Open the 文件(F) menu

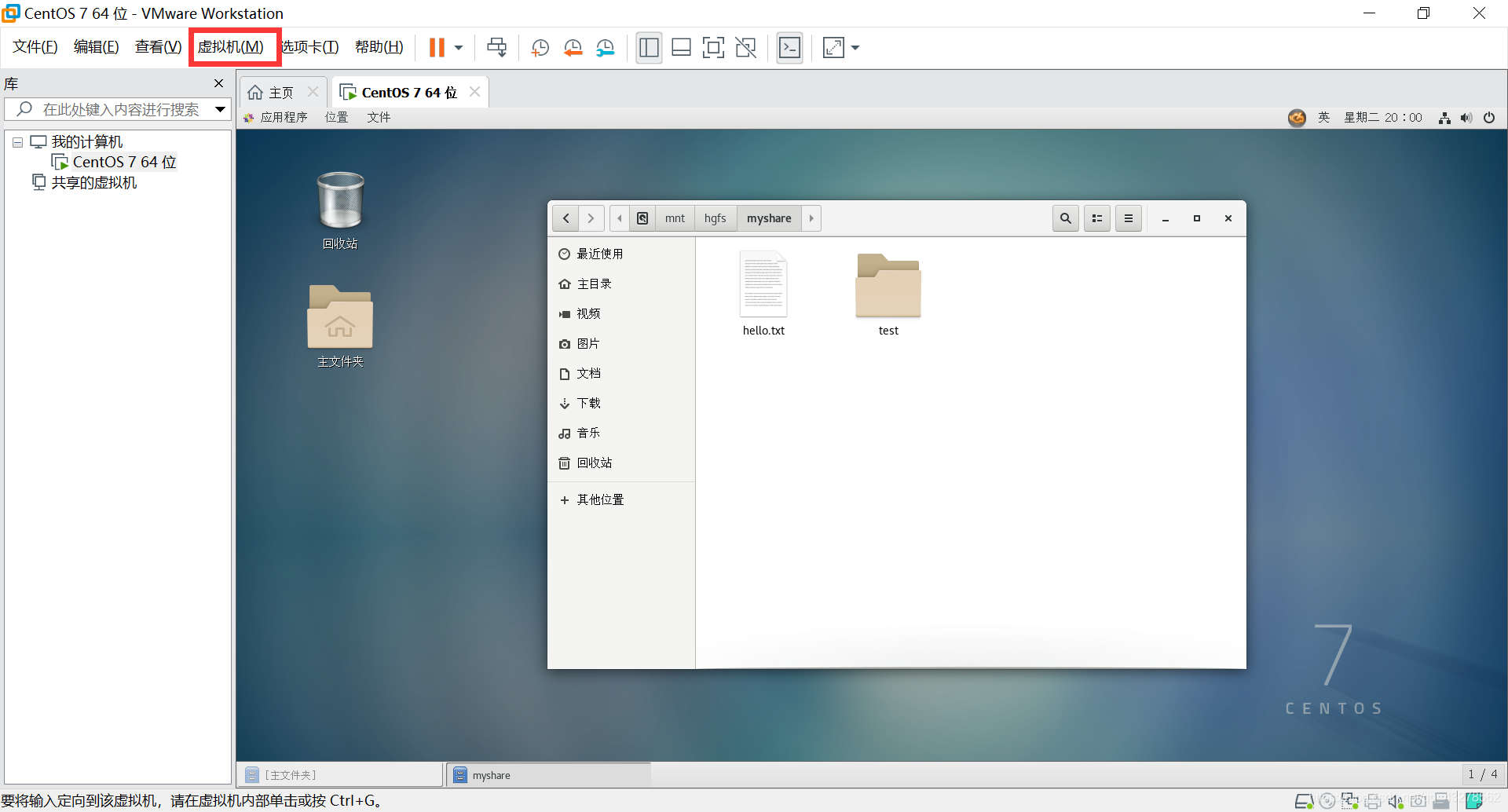(35, 47)
